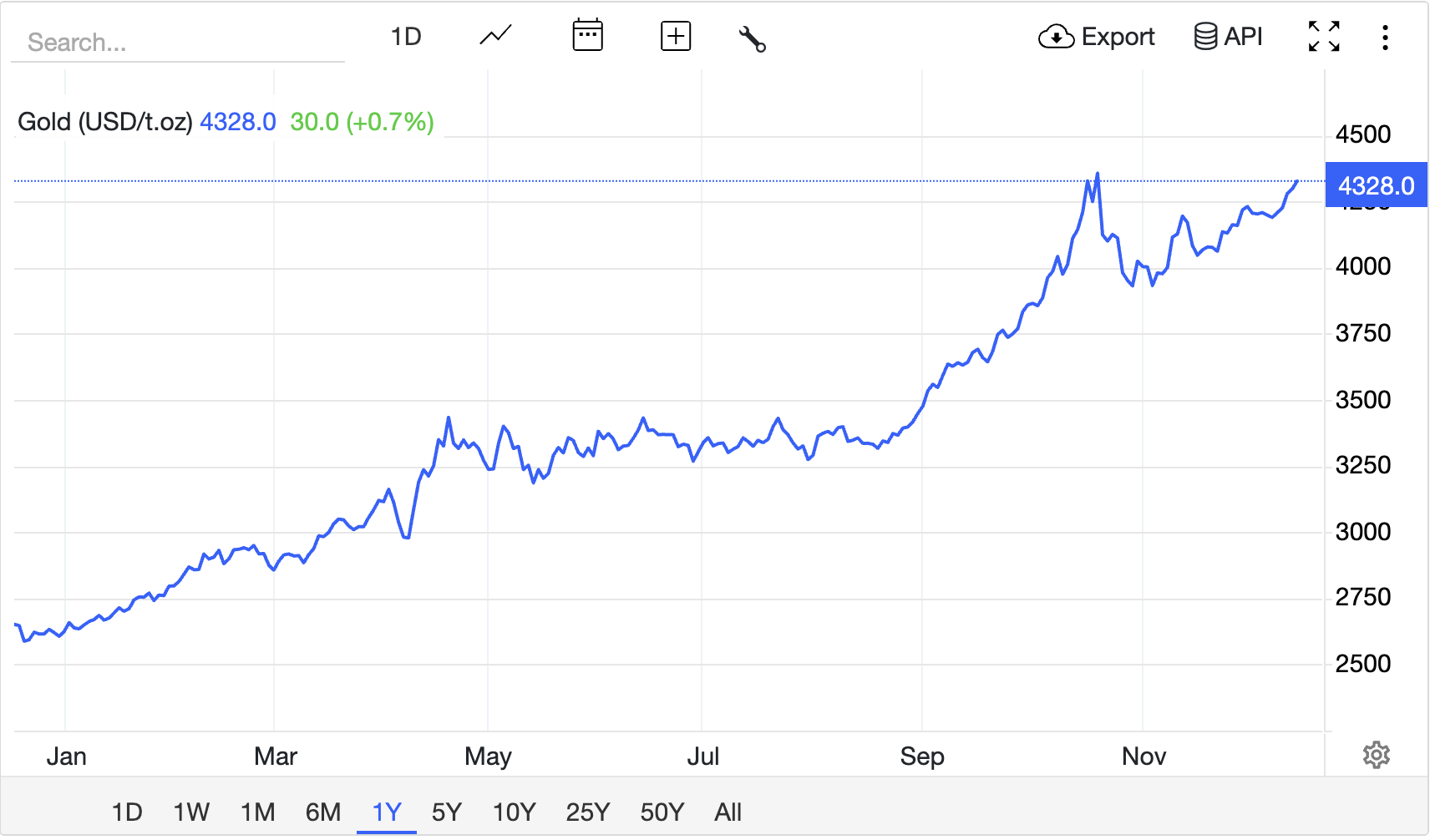Switch to the 5Y time range
Image resolution: width=1430 pixels, height=840 pixels.
447,810
